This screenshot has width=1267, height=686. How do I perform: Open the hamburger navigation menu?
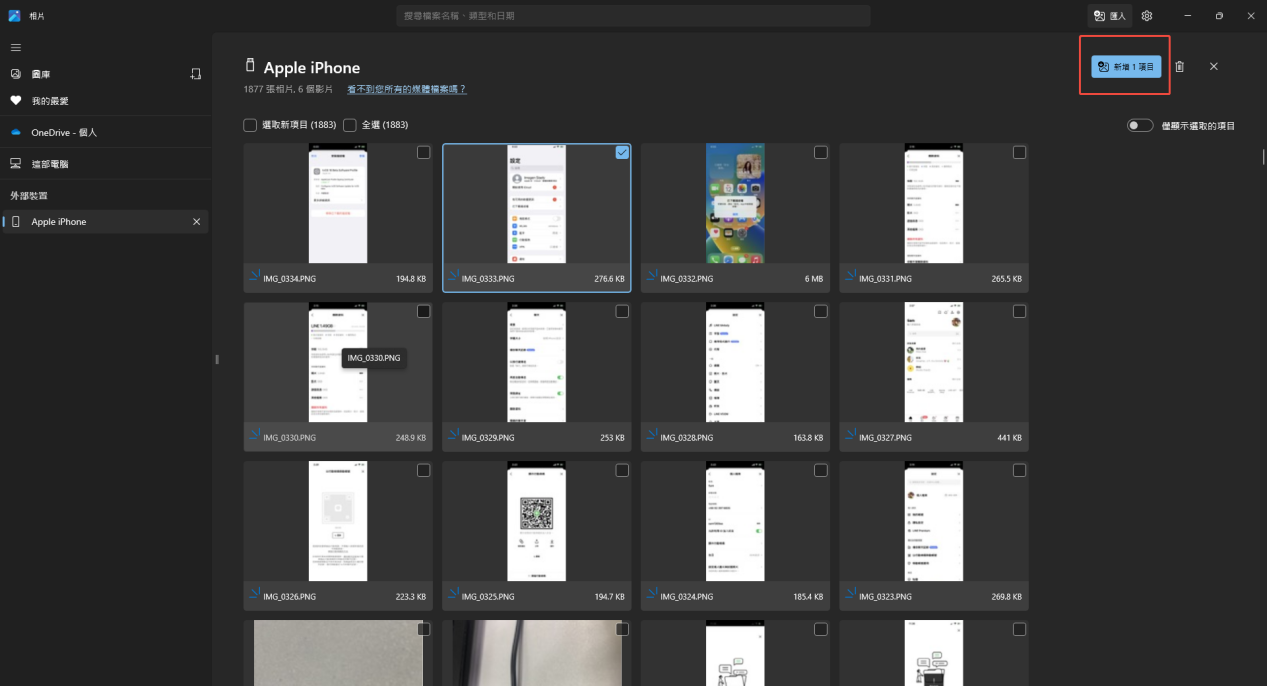(16, 47)
